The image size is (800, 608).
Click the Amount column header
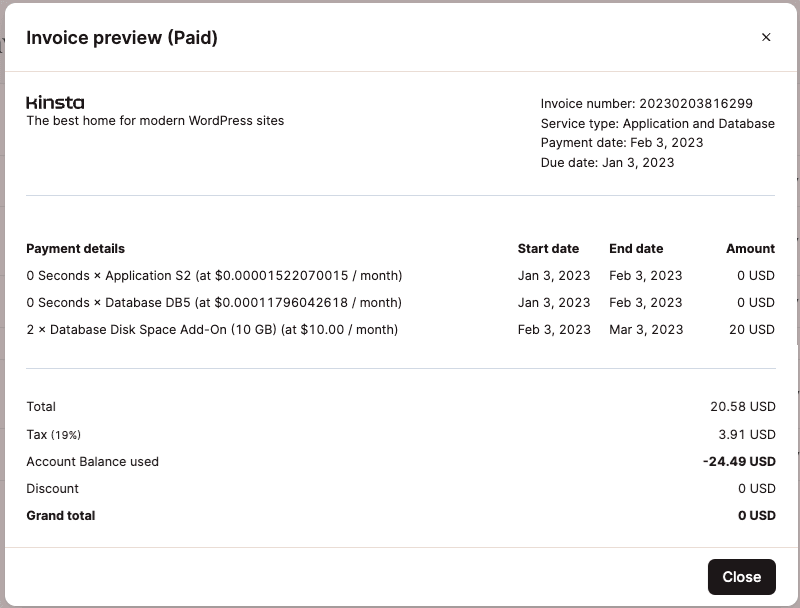click(x=750, y=248)
